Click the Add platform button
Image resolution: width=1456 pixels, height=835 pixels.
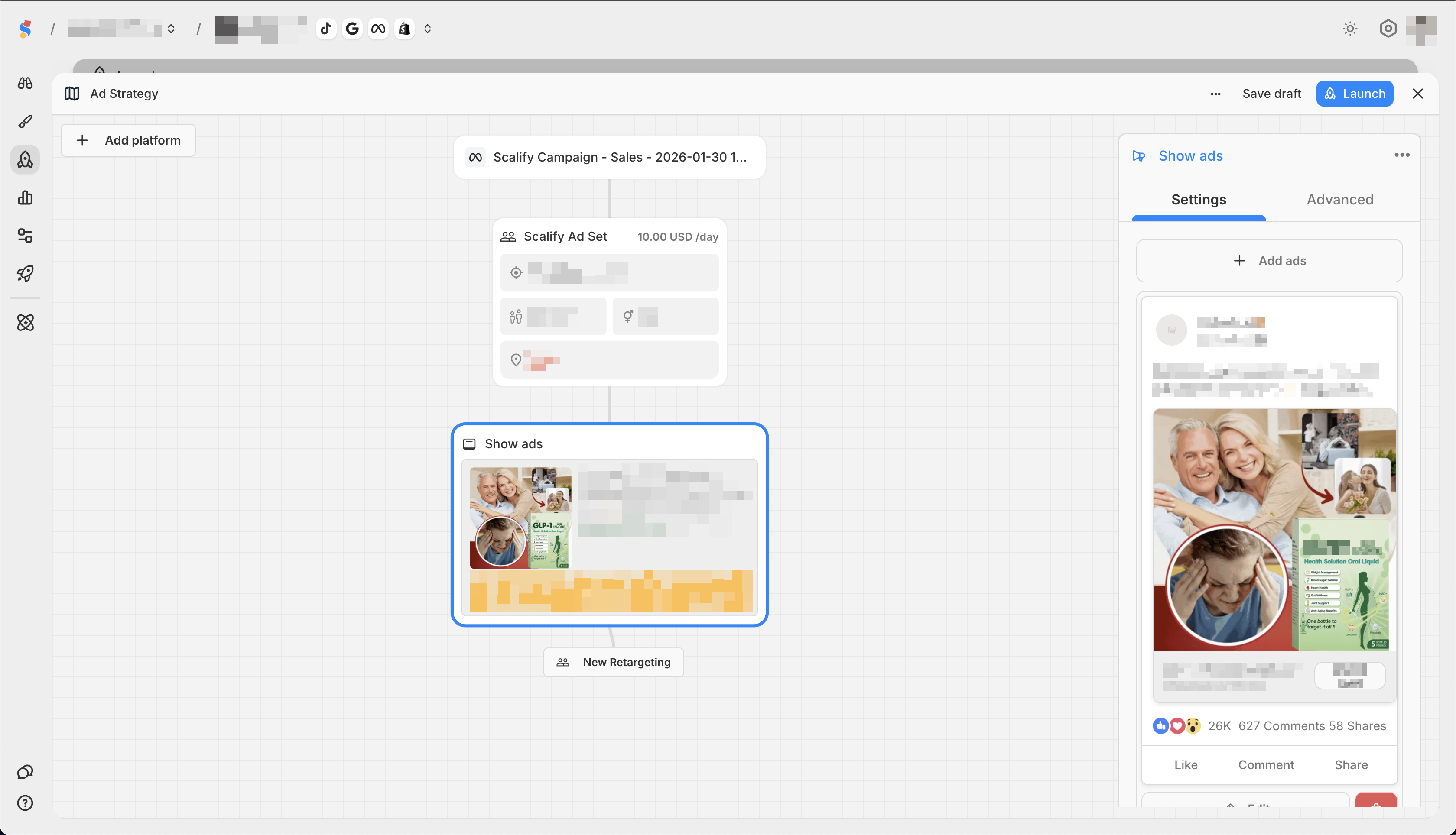point(128,140)
